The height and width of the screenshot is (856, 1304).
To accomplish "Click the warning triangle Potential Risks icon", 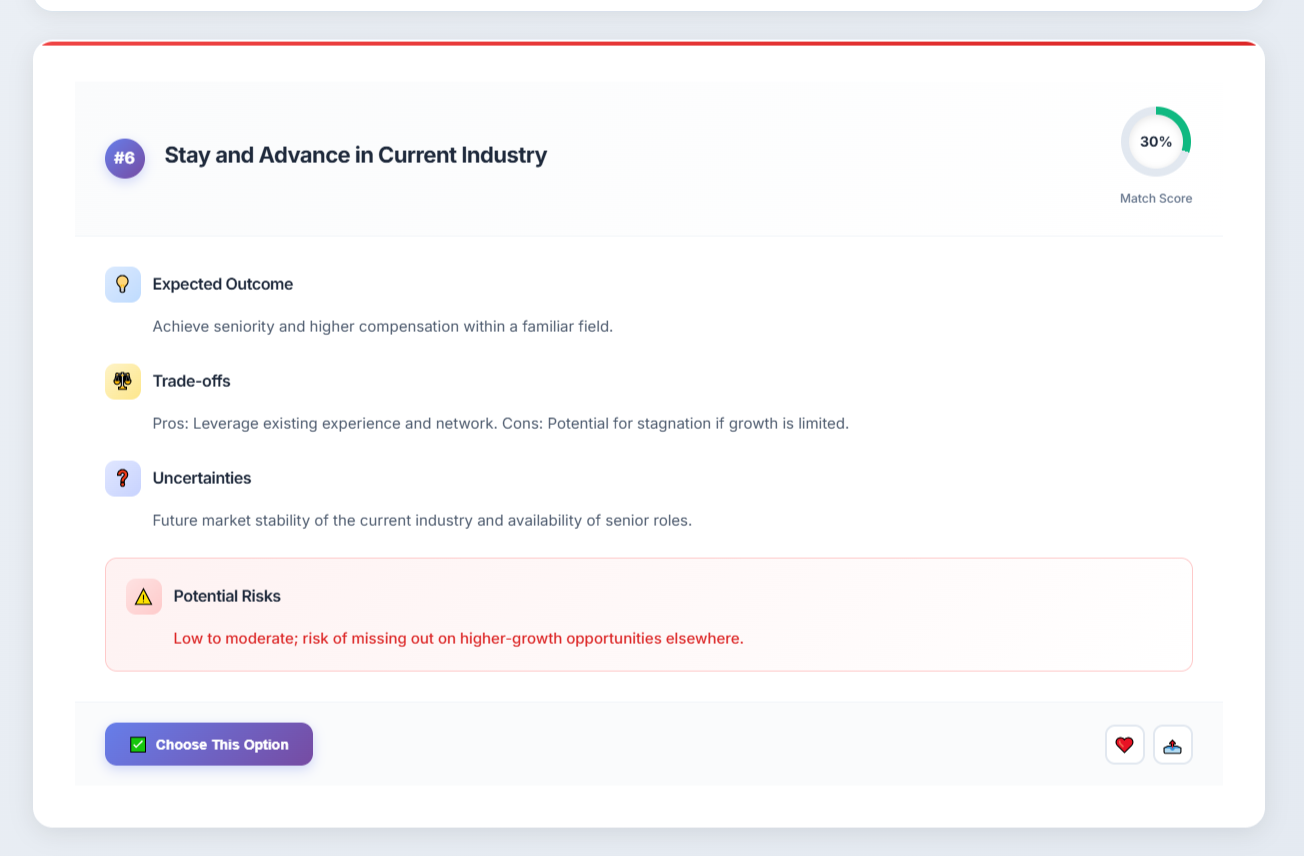I will (x=144, y=596).
